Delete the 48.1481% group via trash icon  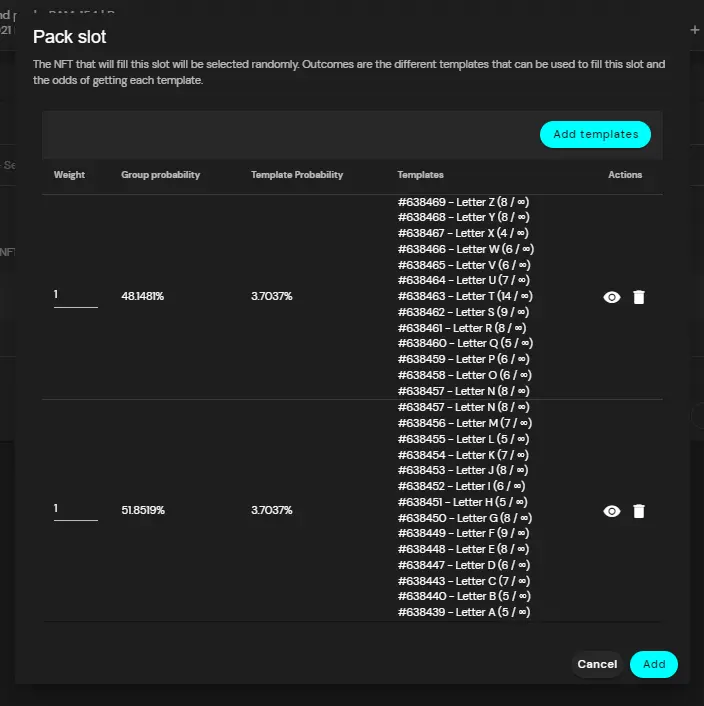[639, 297]
